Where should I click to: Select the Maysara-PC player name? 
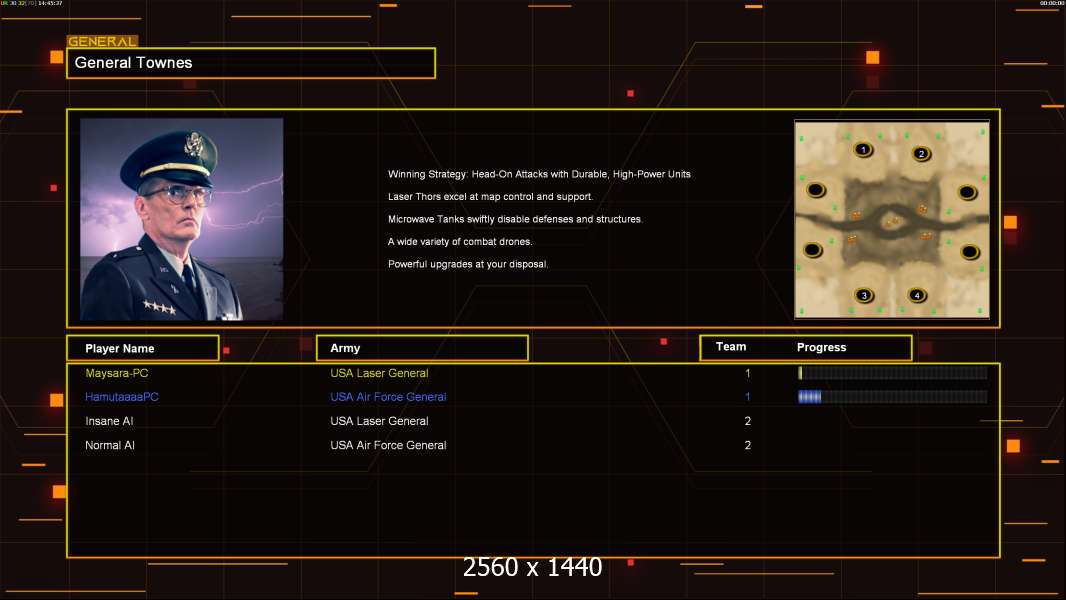tap(117, 373)
